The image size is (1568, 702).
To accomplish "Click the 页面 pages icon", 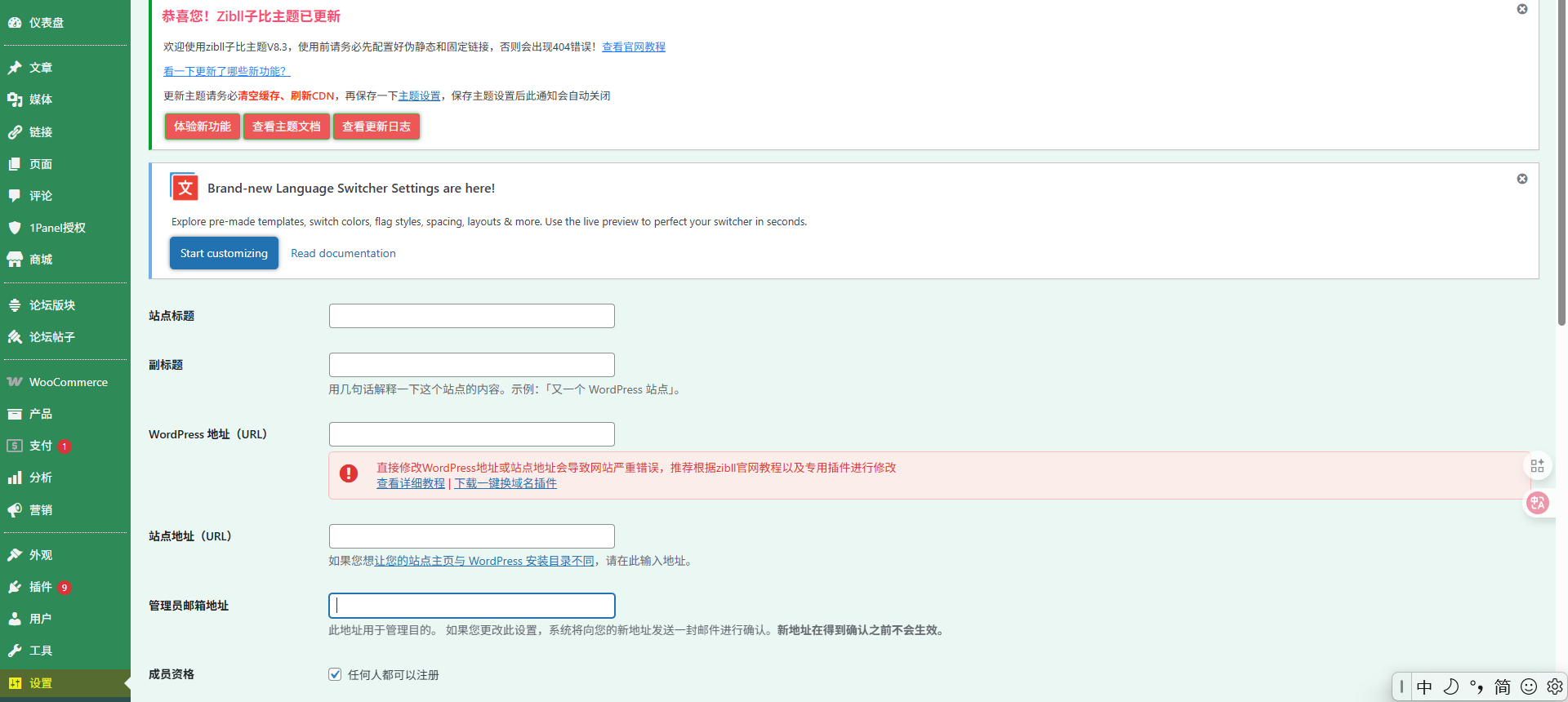I will coord(15,164).
